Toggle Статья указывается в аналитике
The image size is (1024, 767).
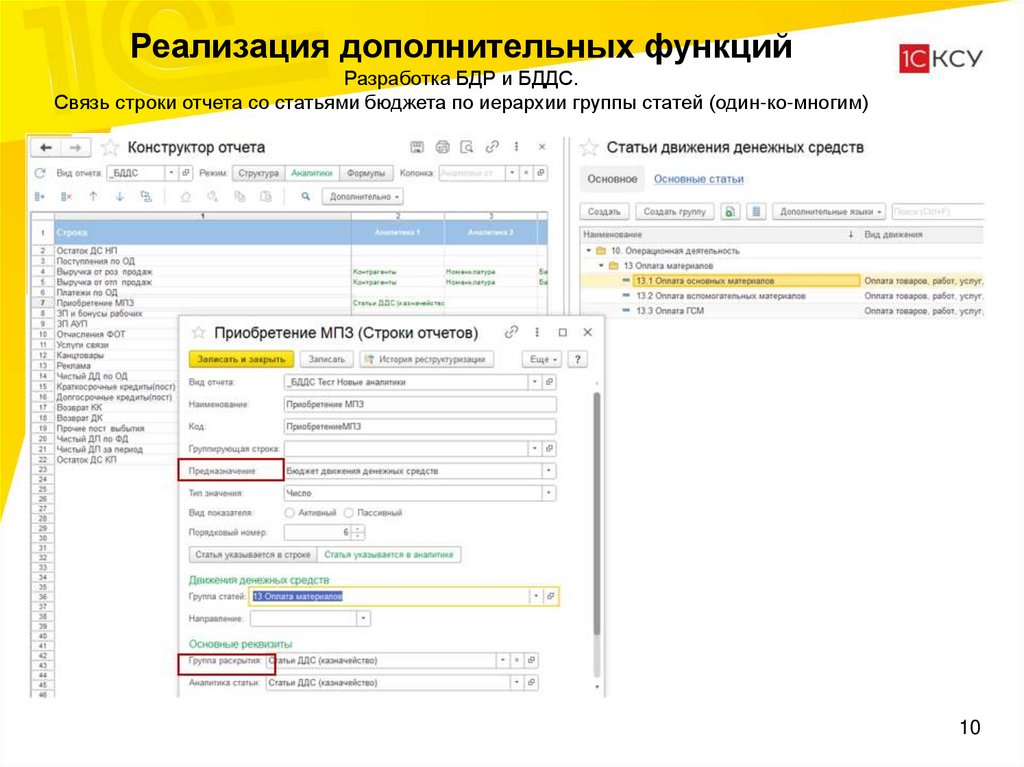389,555
